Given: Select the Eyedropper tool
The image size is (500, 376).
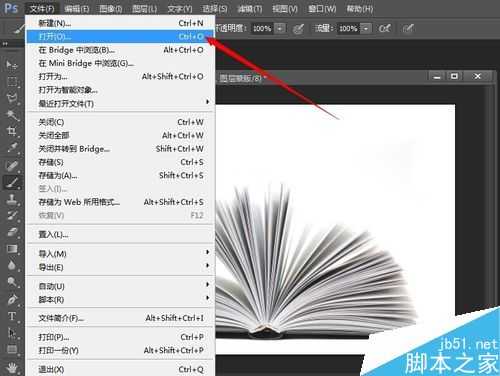Looking at the screenshot, I should point(12,148).
